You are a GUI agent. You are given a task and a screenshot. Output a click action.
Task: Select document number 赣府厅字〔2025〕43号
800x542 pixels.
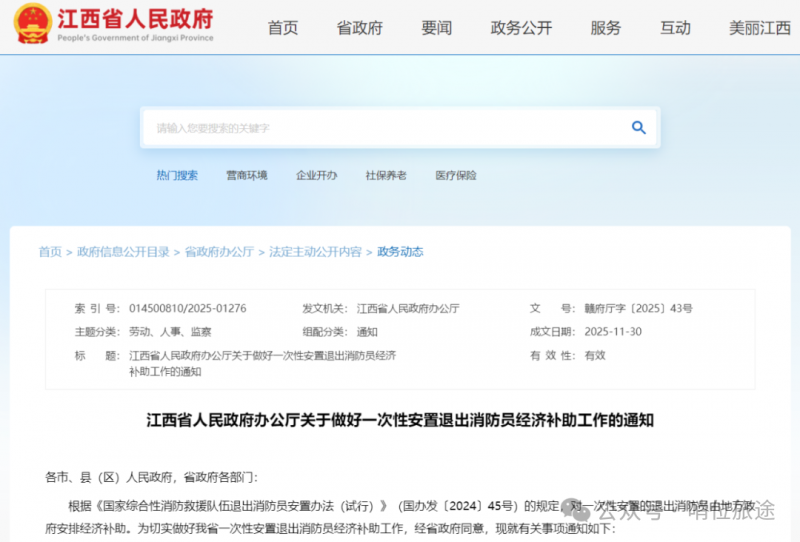(x=638, y=308)
